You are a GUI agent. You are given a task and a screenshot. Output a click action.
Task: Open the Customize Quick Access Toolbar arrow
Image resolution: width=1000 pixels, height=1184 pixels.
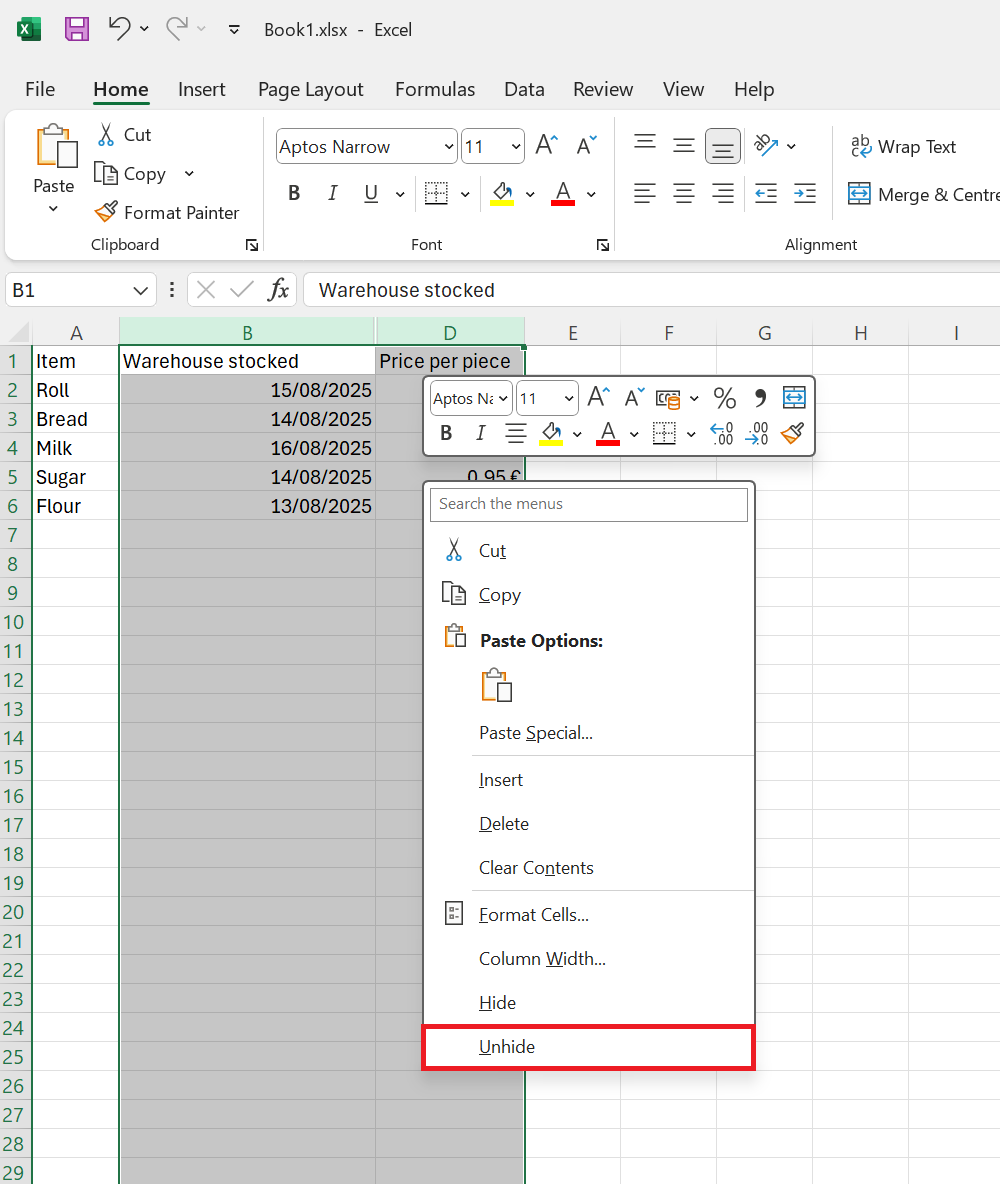234,29
